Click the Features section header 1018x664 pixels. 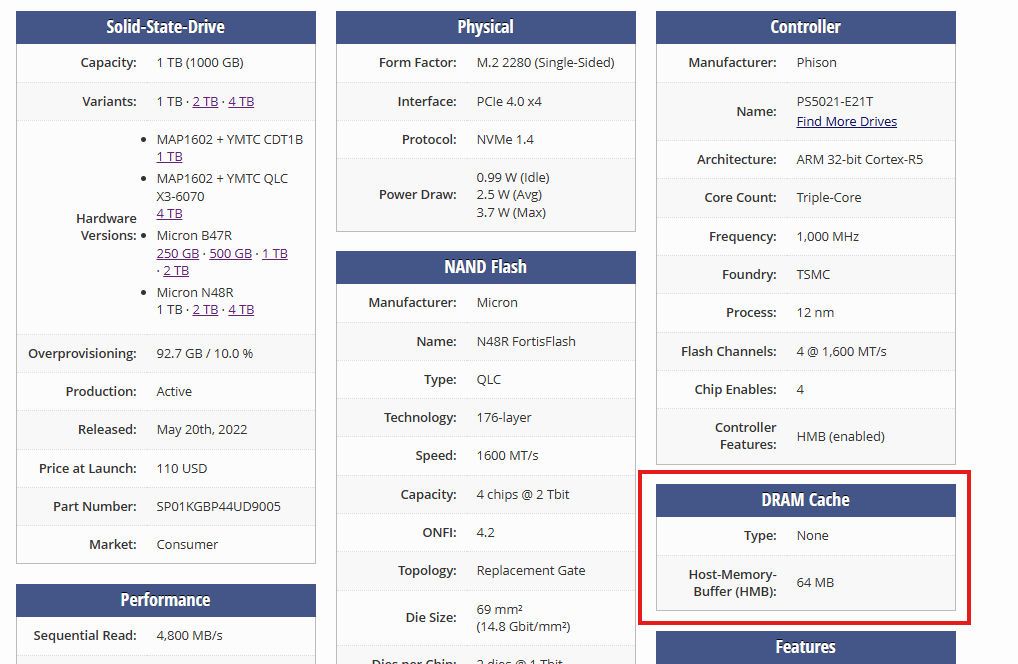pyautogui.click(x=806, y=647)
